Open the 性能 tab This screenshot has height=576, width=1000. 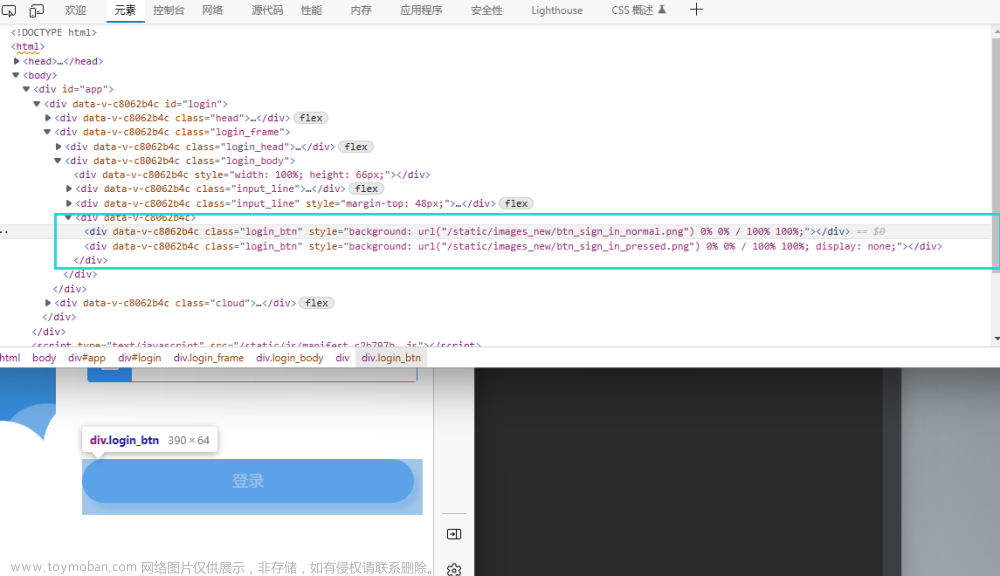pos(311,10)
